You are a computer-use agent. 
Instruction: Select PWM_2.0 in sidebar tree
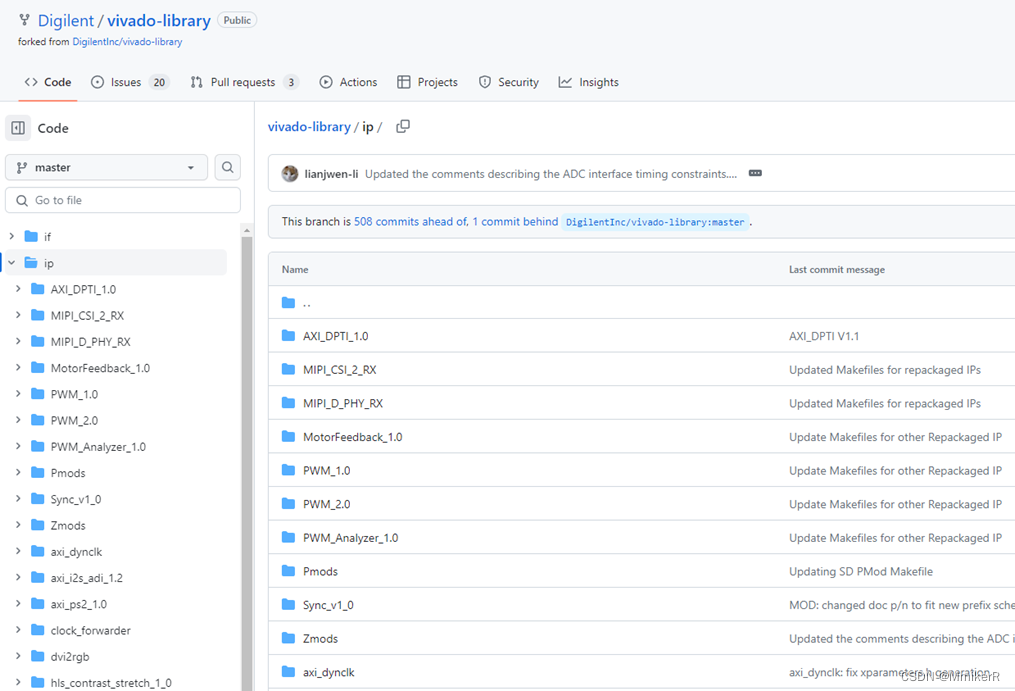coord(74,420)
